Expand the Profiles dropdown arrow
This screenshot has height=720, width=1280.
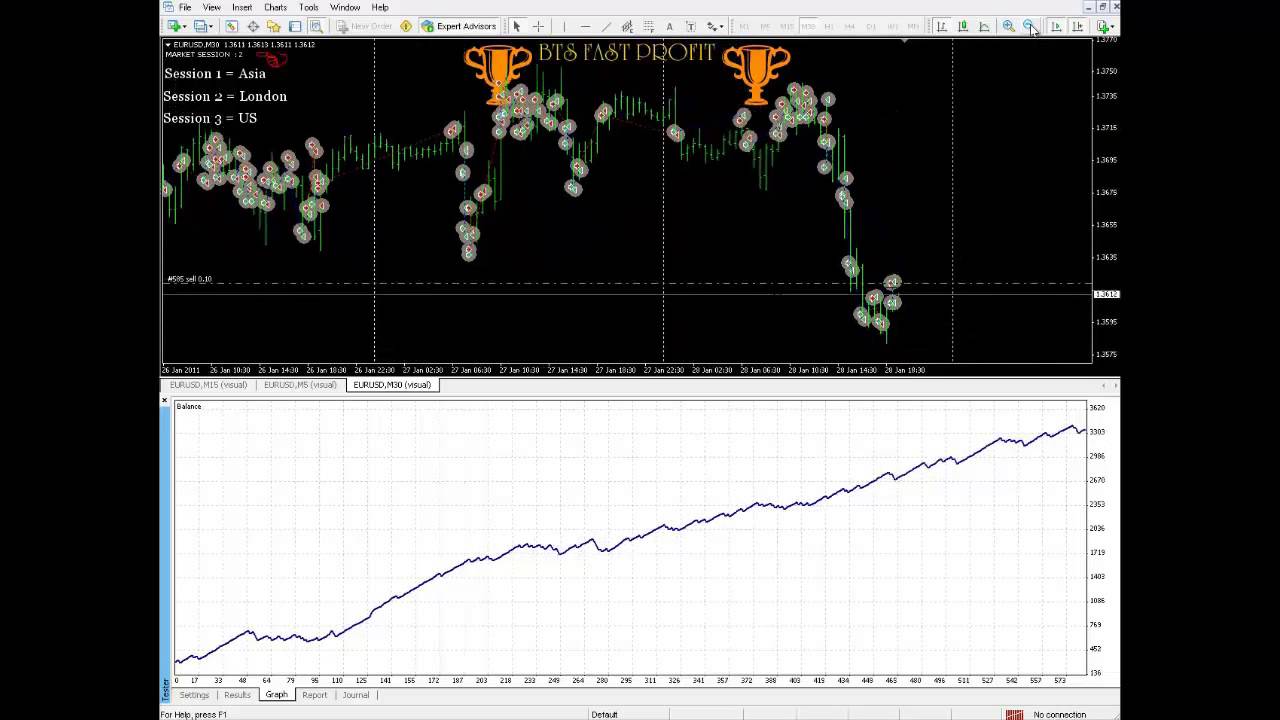211,26
